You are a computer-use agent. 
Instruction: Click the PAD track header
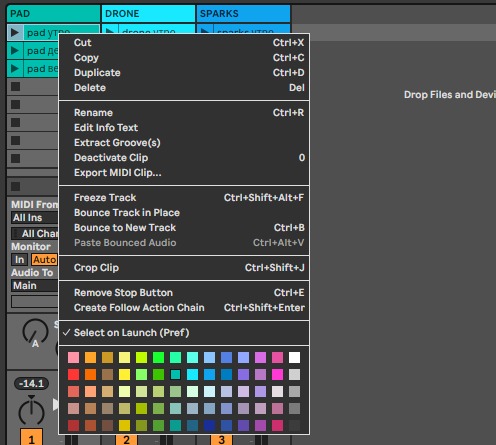pos(53,14)
